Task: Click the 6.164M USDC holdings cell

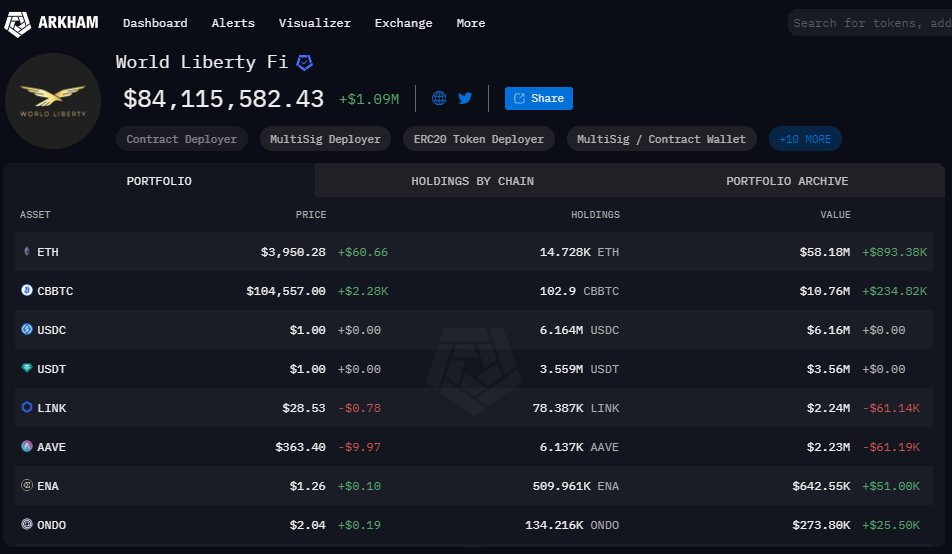Action: pos(579,330)
